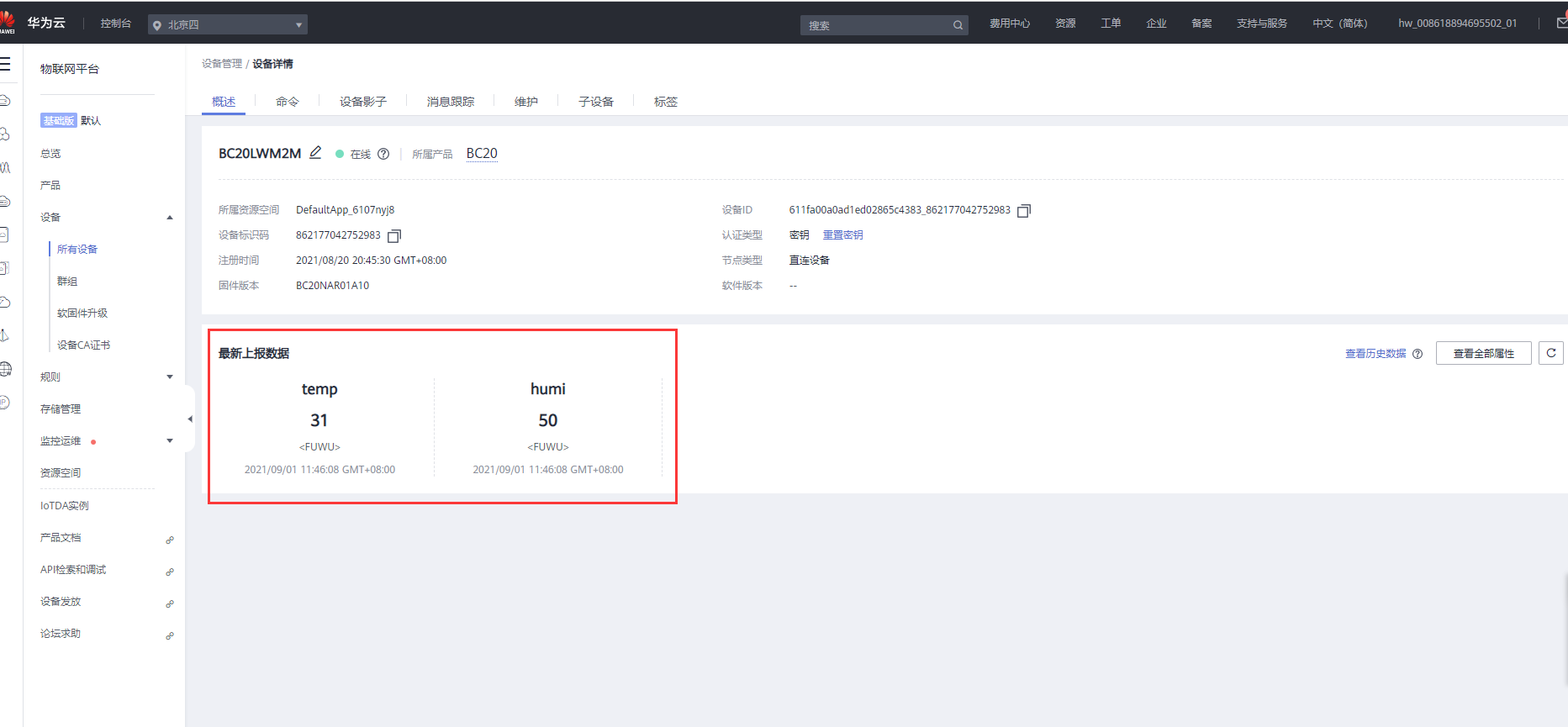Switch to the 命令 tab
The width and height of the screenshot is (1568, 727).
pos(288,102)
